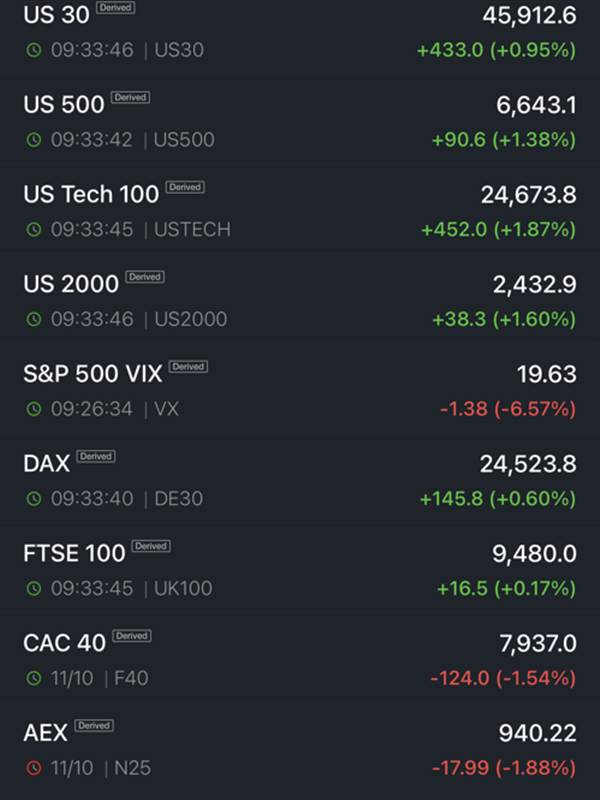Open the US 30 index quote

tap(56, 15)
